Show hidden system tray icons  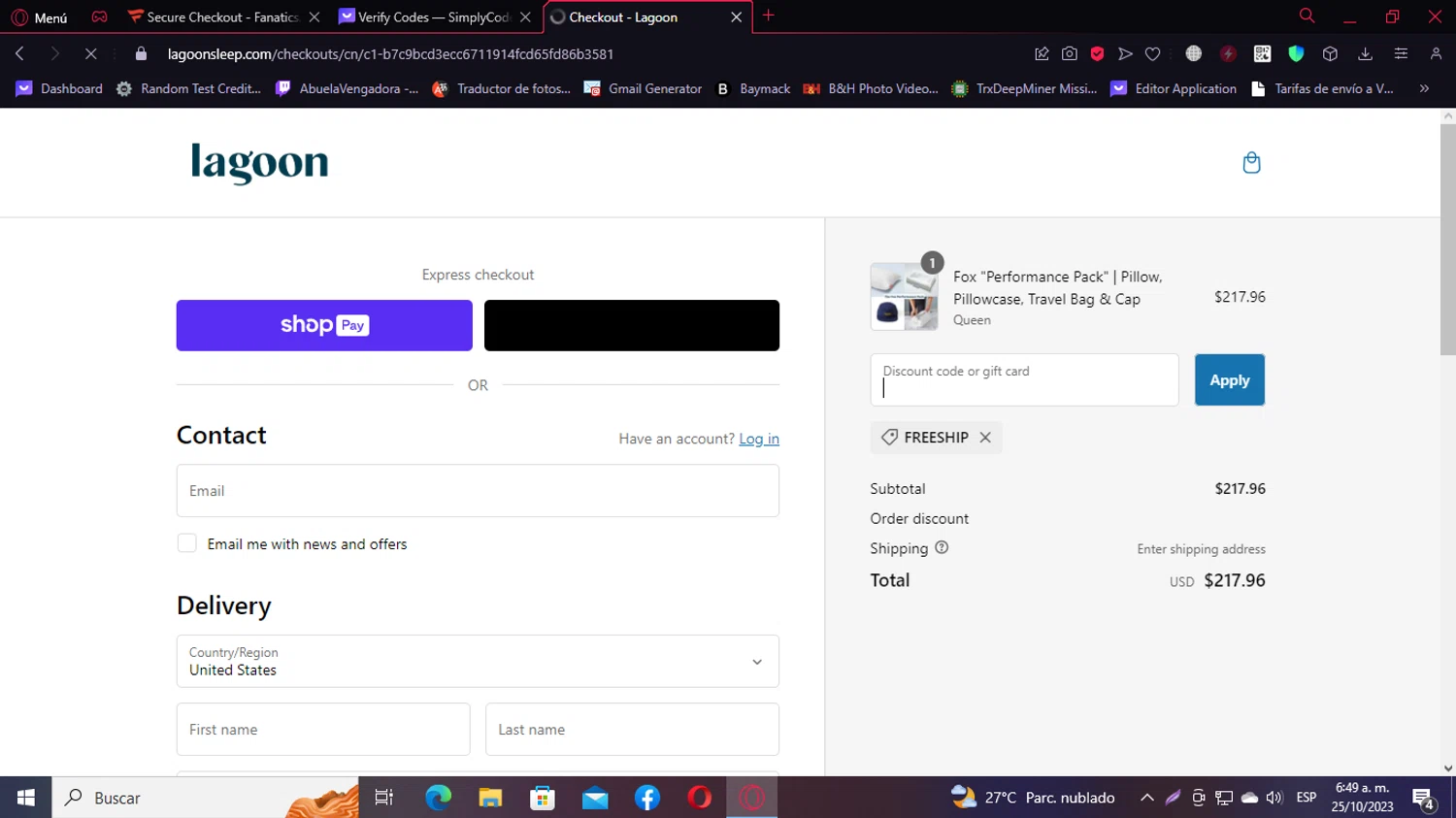(x=1147, y=798)
